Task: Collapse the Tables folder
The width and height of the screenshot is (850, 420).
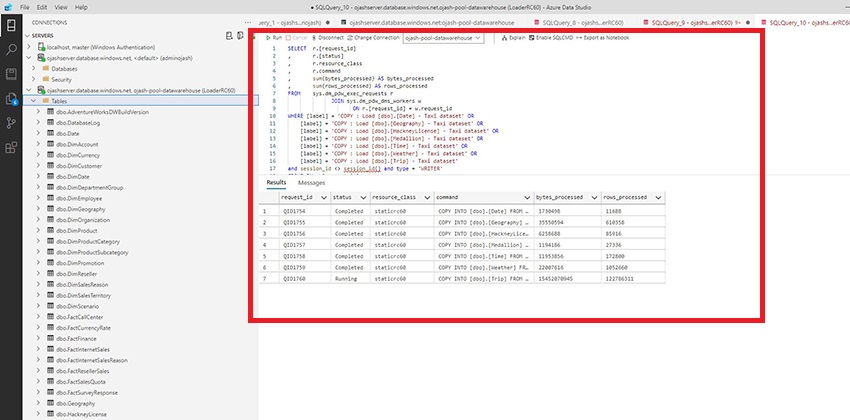Action: tap(34, 101)
